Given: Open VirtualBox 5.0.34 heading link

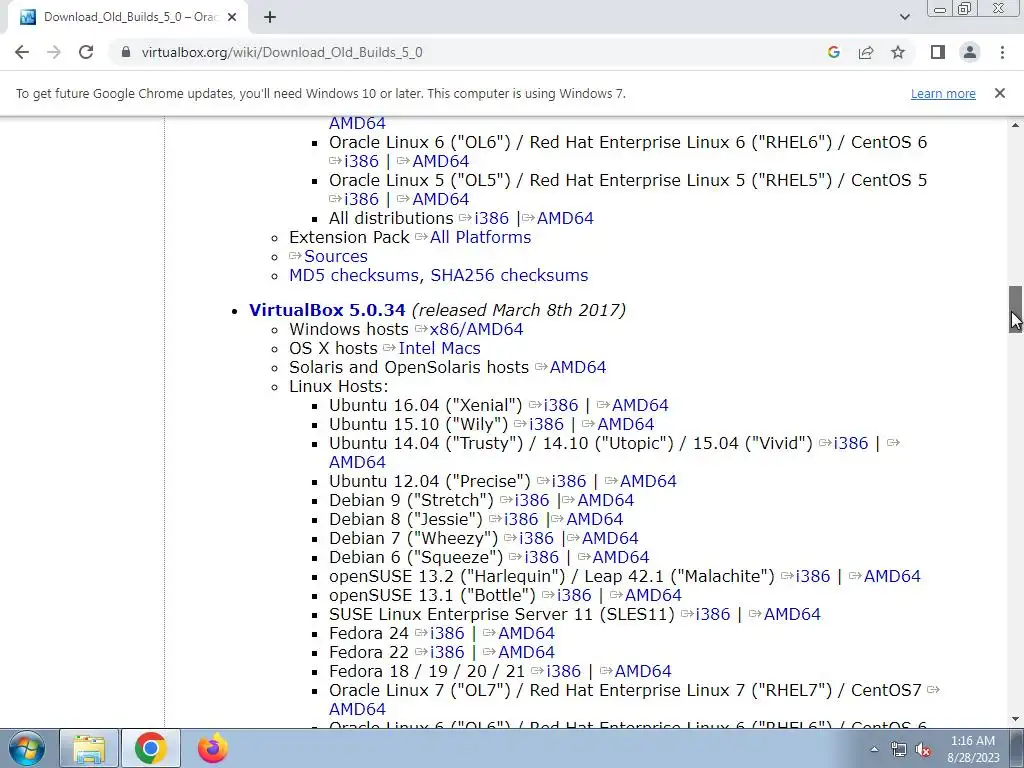Looking at the screenshot, I should tap(327, 310).
